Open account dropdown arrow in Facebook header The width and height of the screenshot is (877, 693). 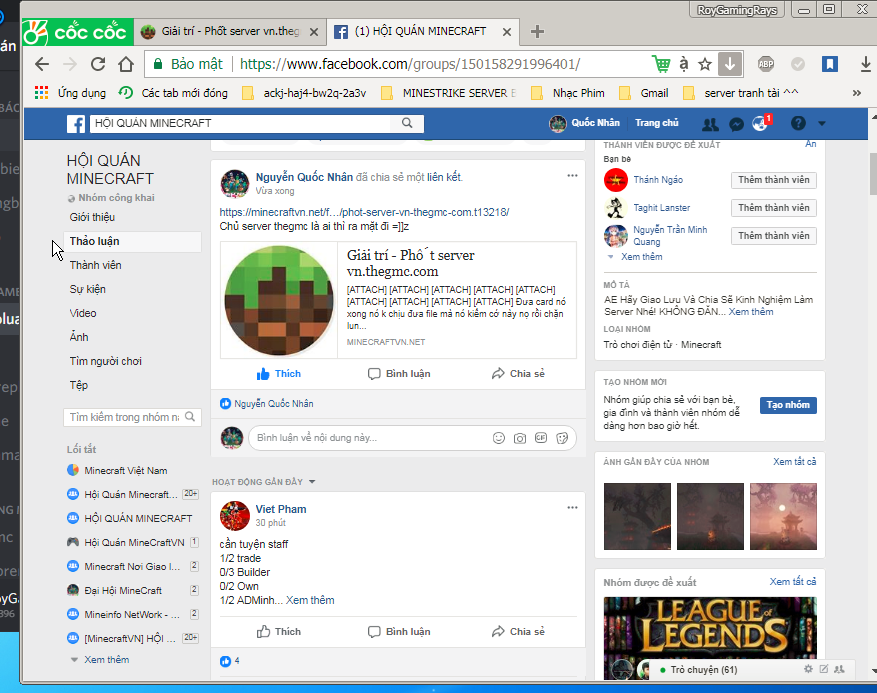(x=822, y=124)
